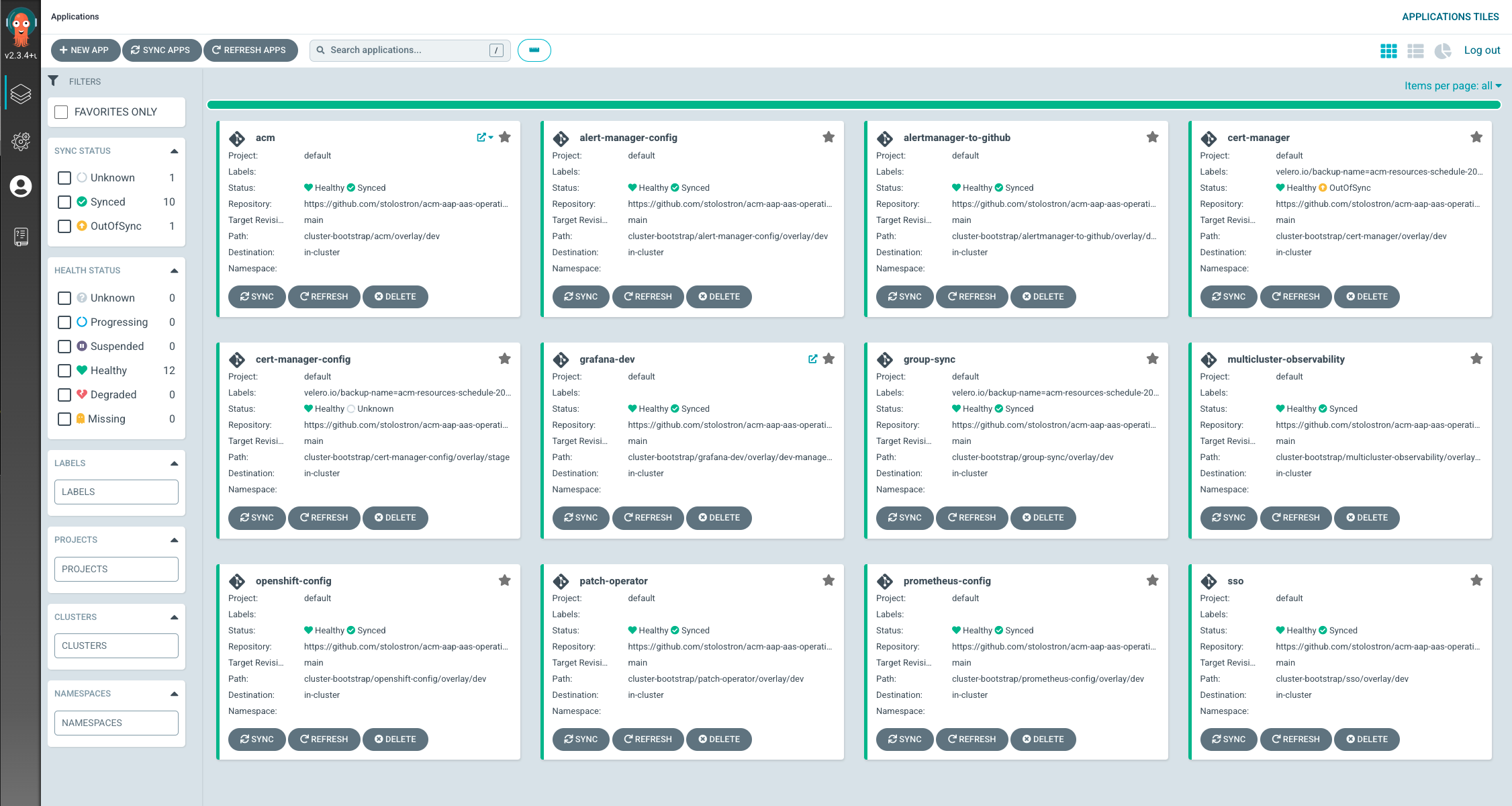Click the filter funnel icon
Viewport: 1512px width, 806px height.
[53, 81]
